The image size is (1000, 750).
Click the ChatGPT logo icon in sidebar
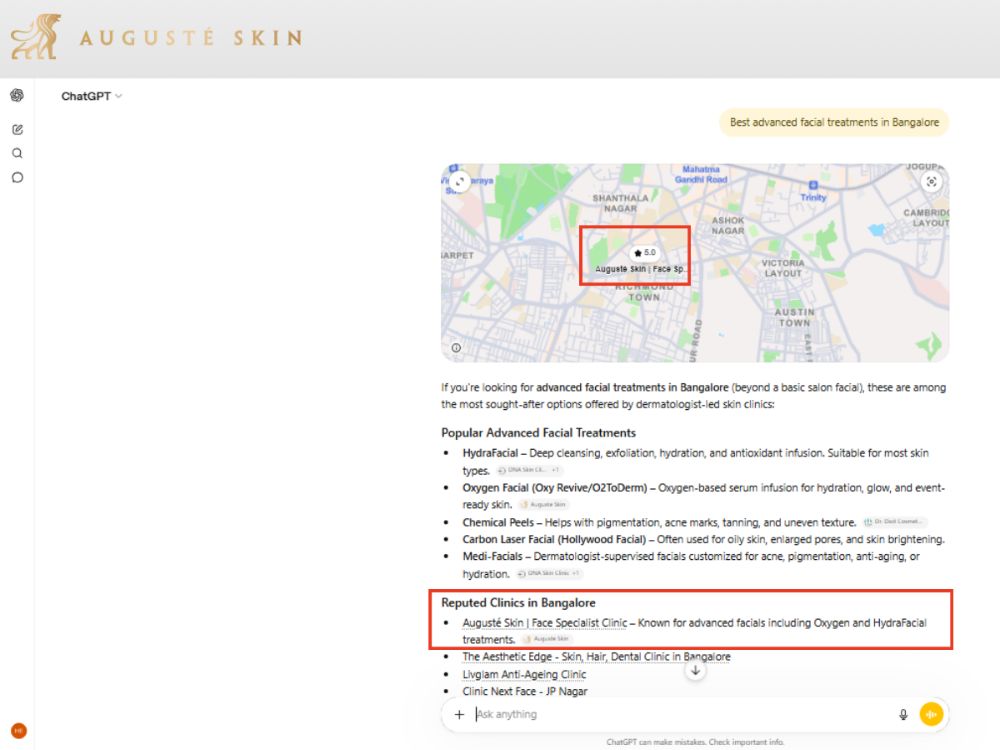point(17,96)
